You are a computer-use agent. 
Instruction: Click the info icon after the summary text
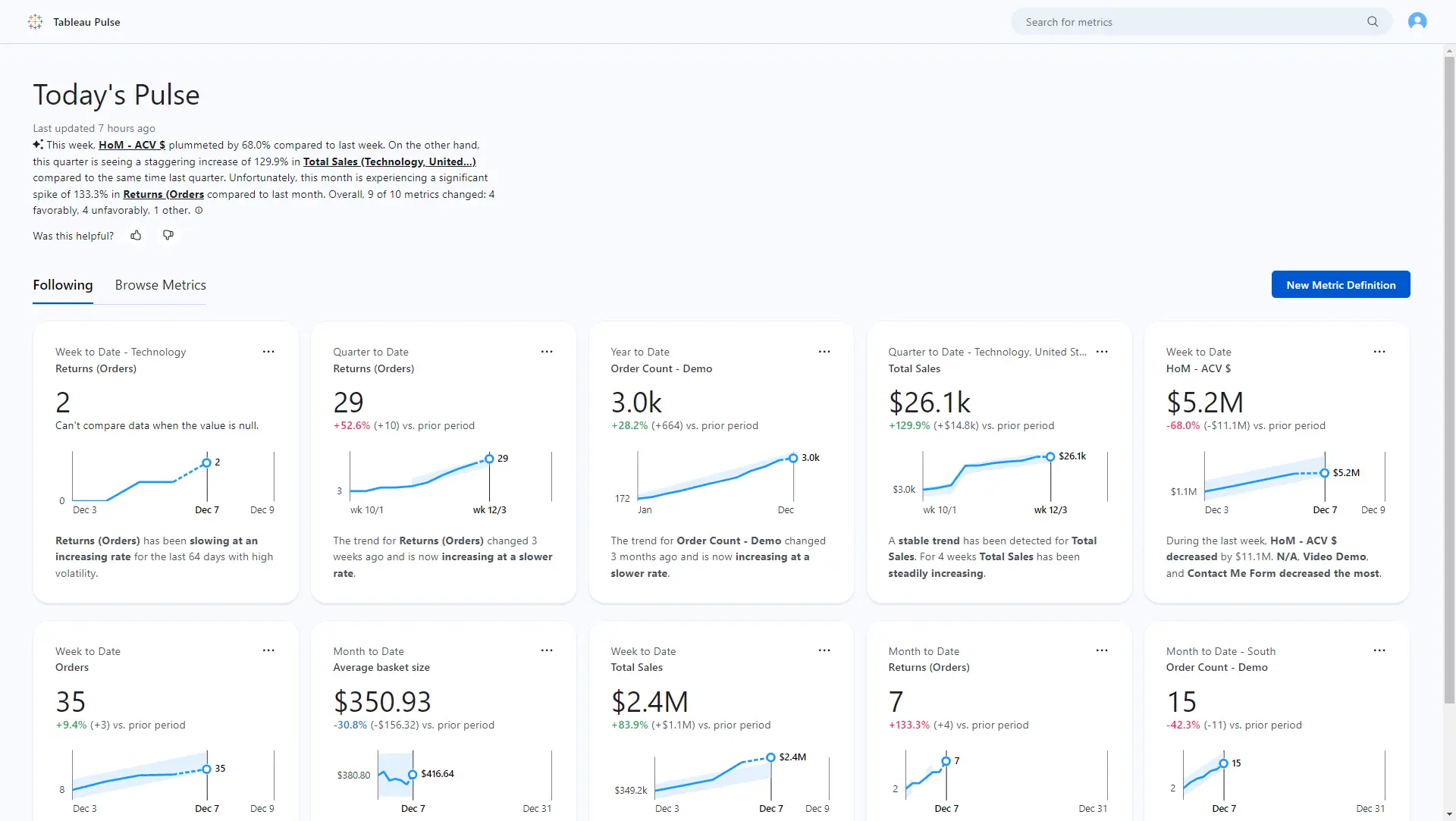199,210
